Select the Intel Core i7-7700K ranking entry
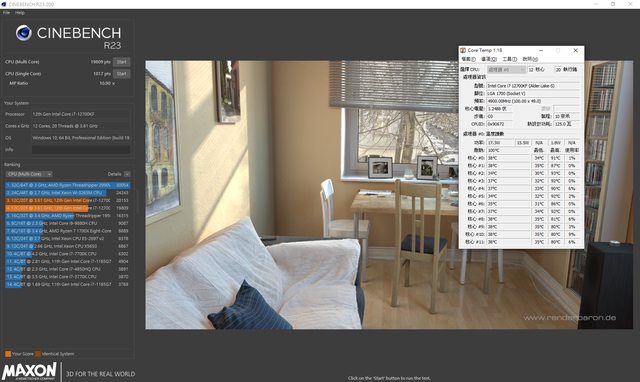Viewport: 640px width, 382px height. (x=67, y=254)
